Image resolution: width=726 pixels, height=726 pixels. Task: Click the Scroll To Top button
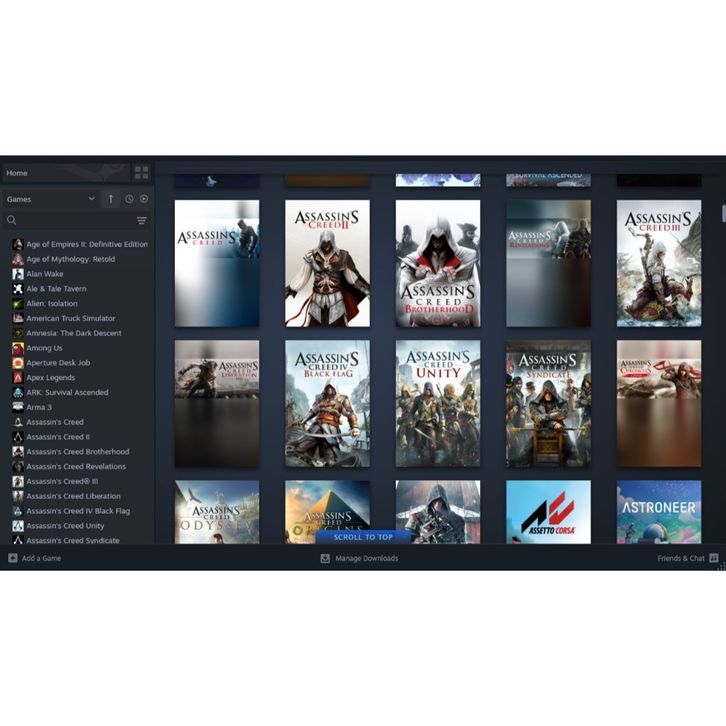(363, 537)
